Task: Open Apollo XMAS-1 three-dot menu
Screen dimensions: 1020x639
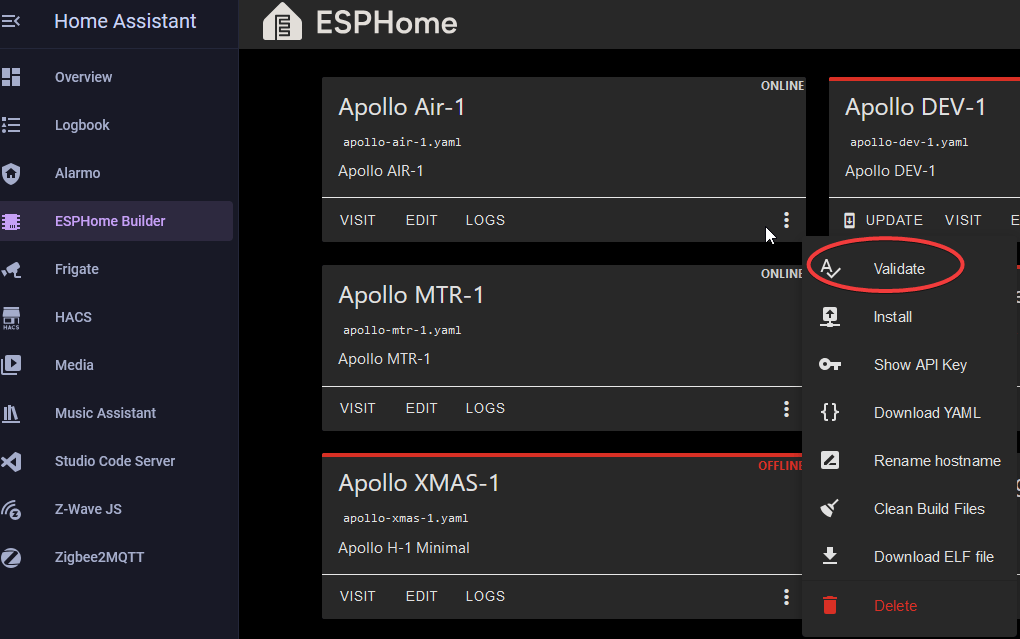Action: pos(787,596)
